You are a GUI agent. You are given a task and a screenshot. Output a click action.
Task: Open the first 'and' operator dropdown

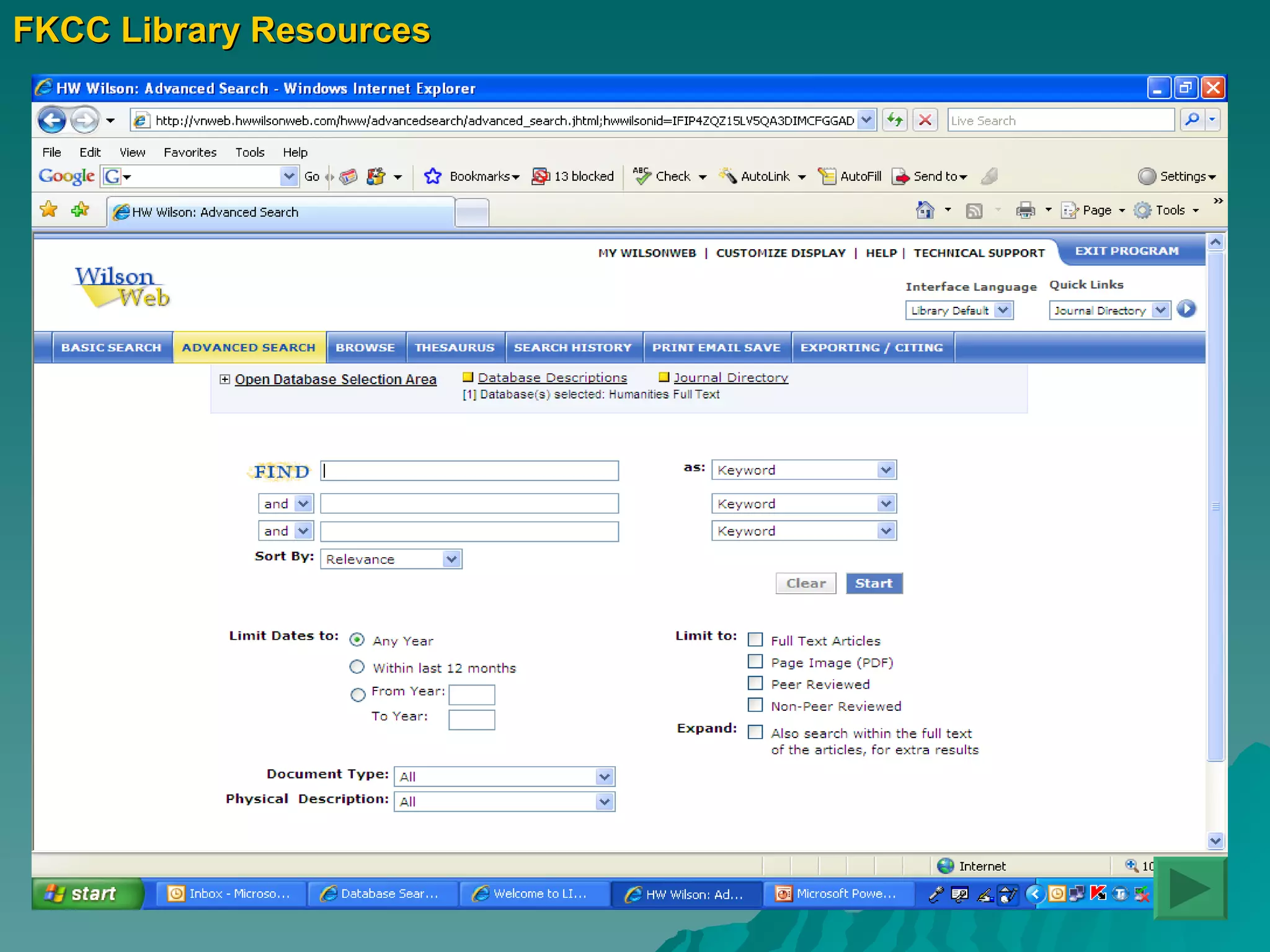[286, 503]
